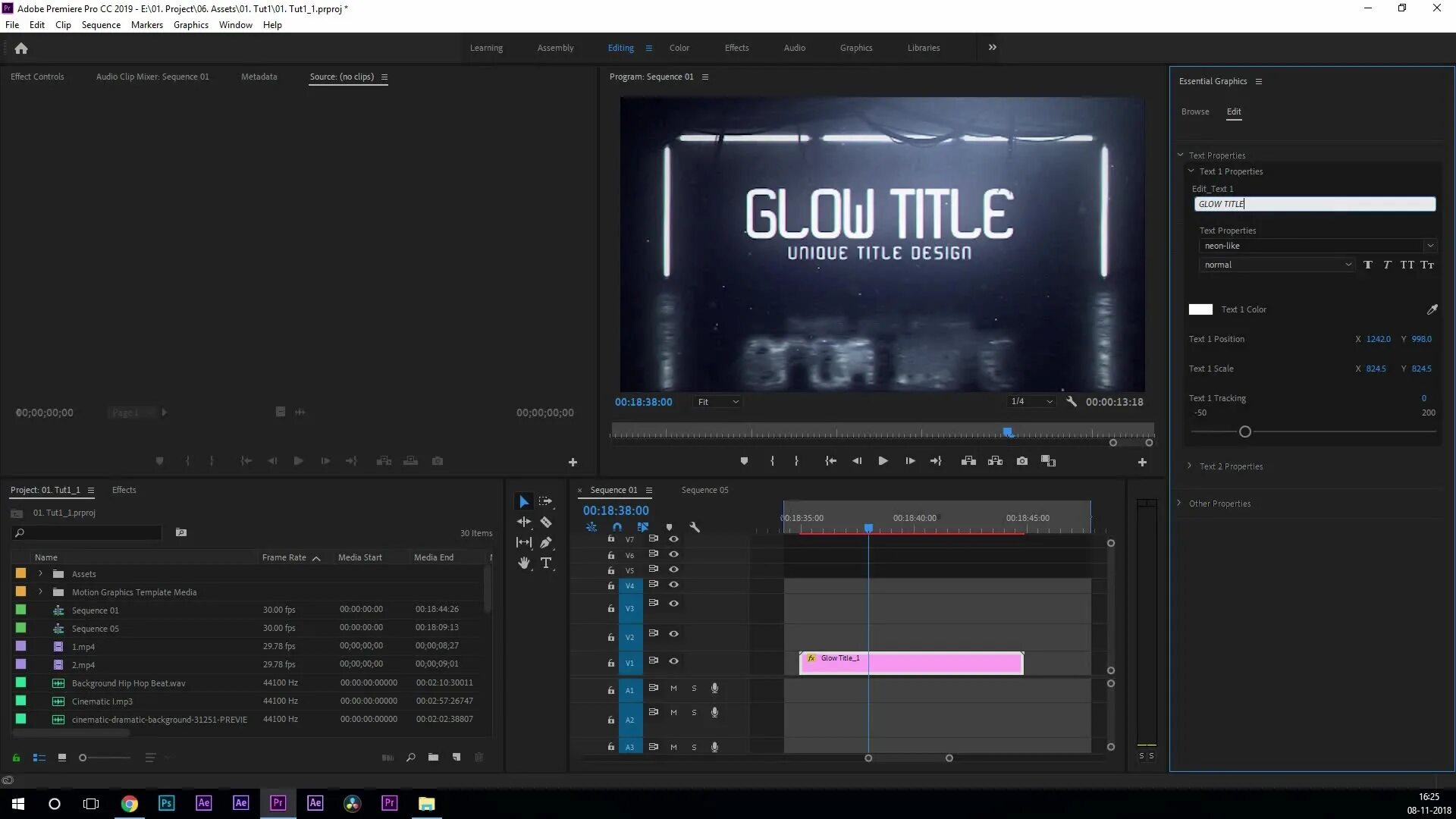This screenshot has width=1456, height=819.
Task: Hide video track V1 with eye icon
Action: 673,661
